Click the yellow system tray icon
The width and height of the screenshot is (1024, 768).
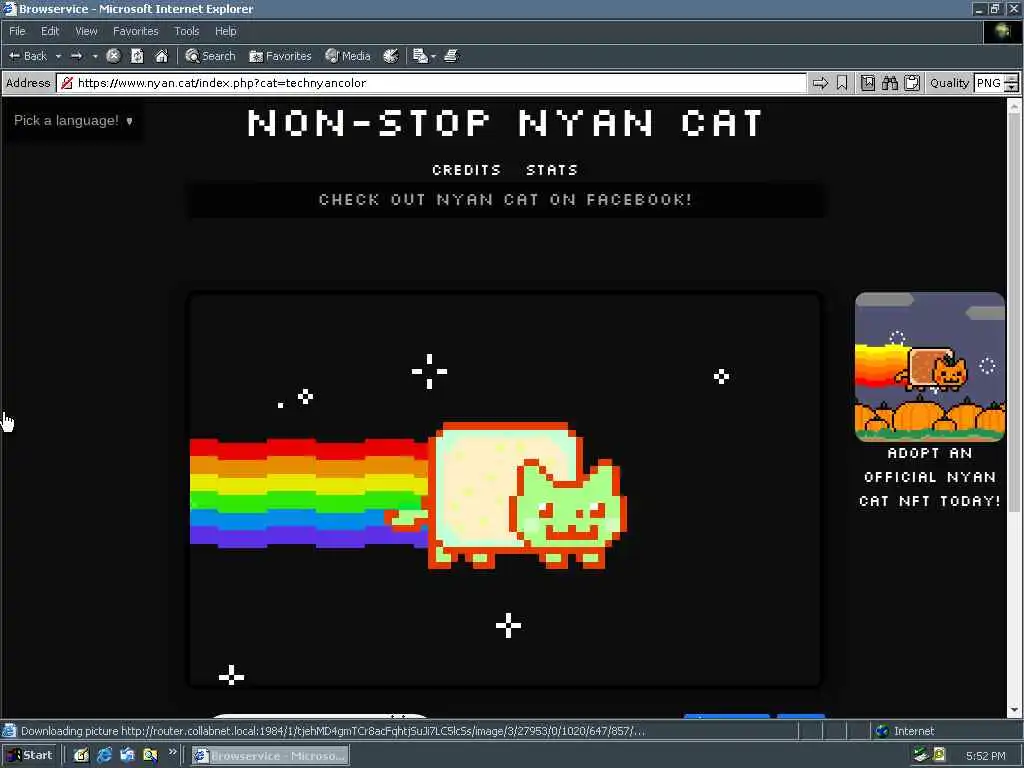[x=939, y=755]
